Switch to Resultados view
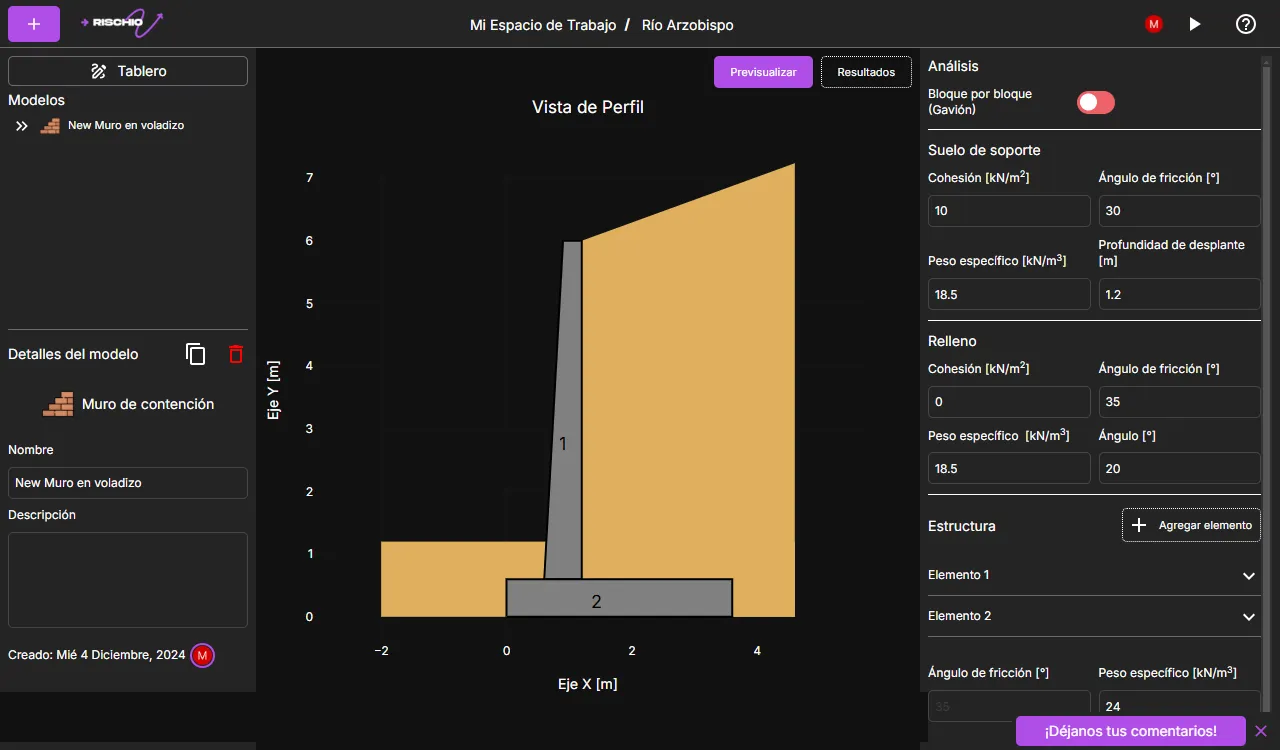1280x750 pixels. (x=866, y=72)
